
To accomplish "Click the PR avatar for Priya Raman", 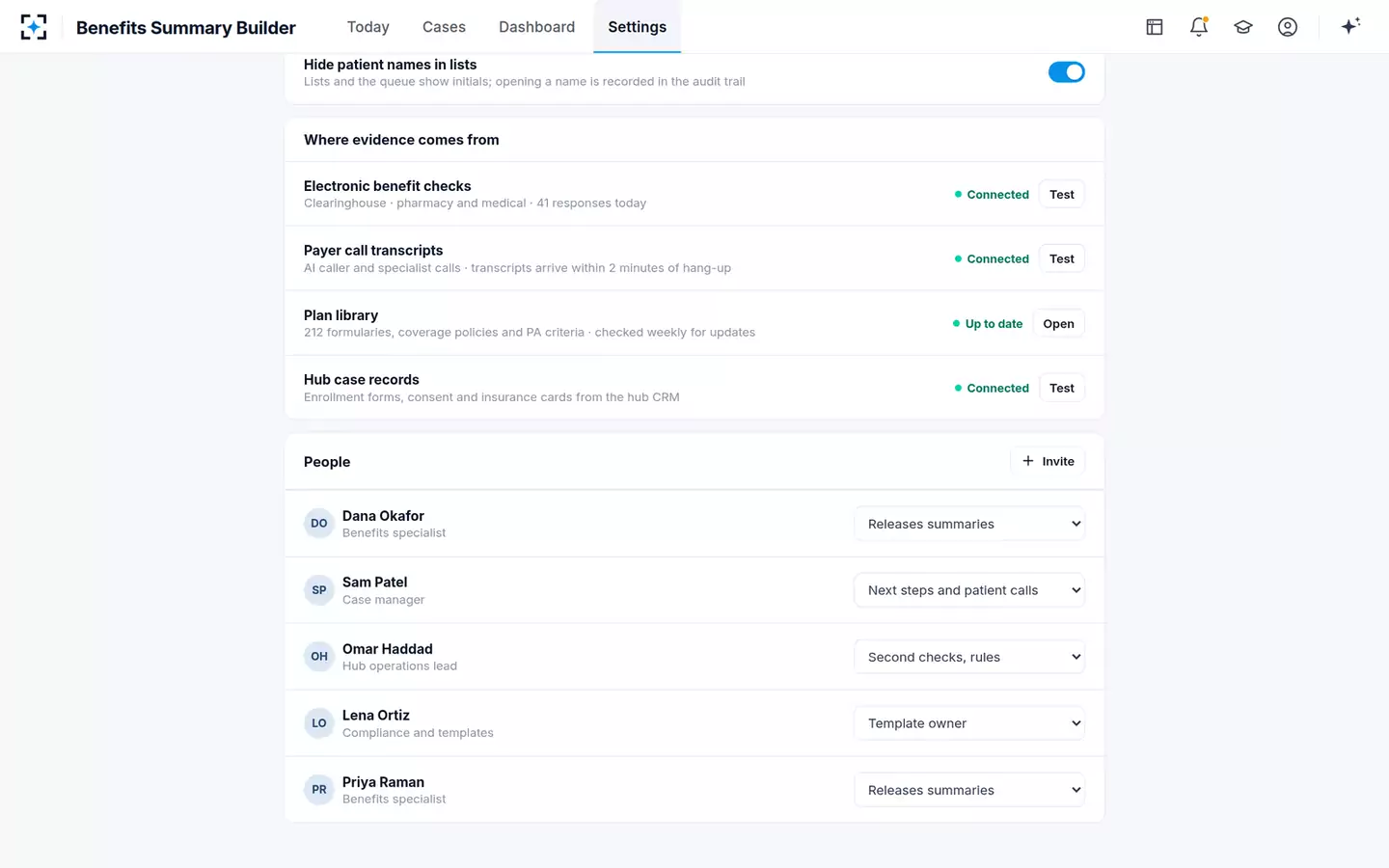I will [x=319, y=790].
